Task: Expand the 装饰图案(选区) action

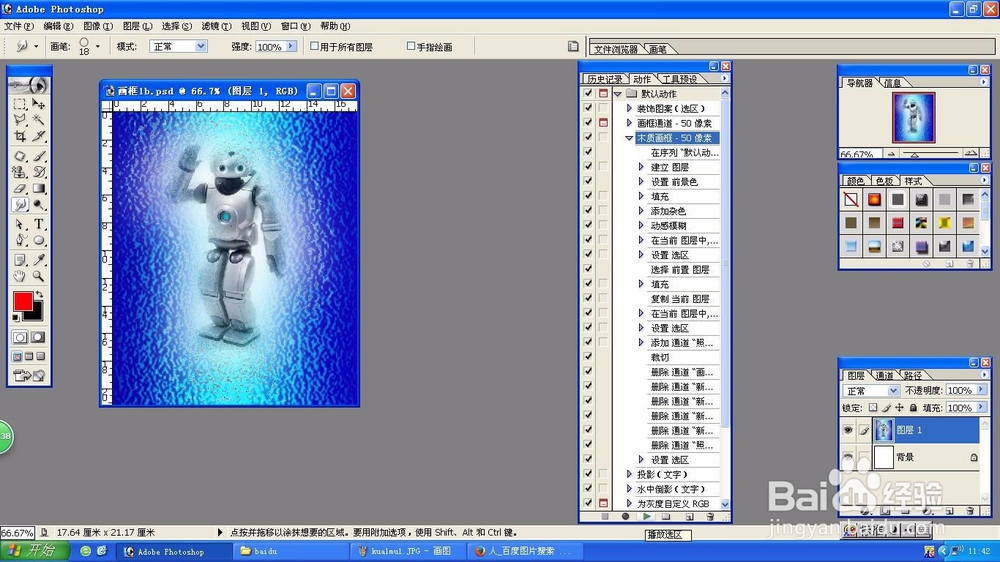Action: [x=629, y=108]
